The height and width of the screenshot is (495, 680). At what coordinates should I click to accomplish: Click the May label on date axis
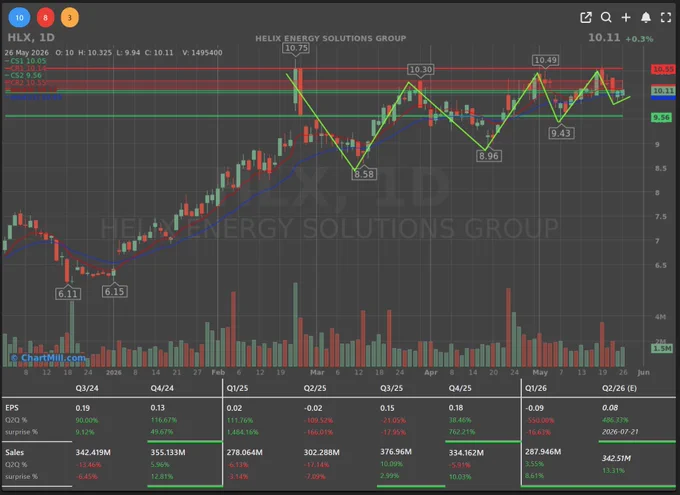(540, 373)
